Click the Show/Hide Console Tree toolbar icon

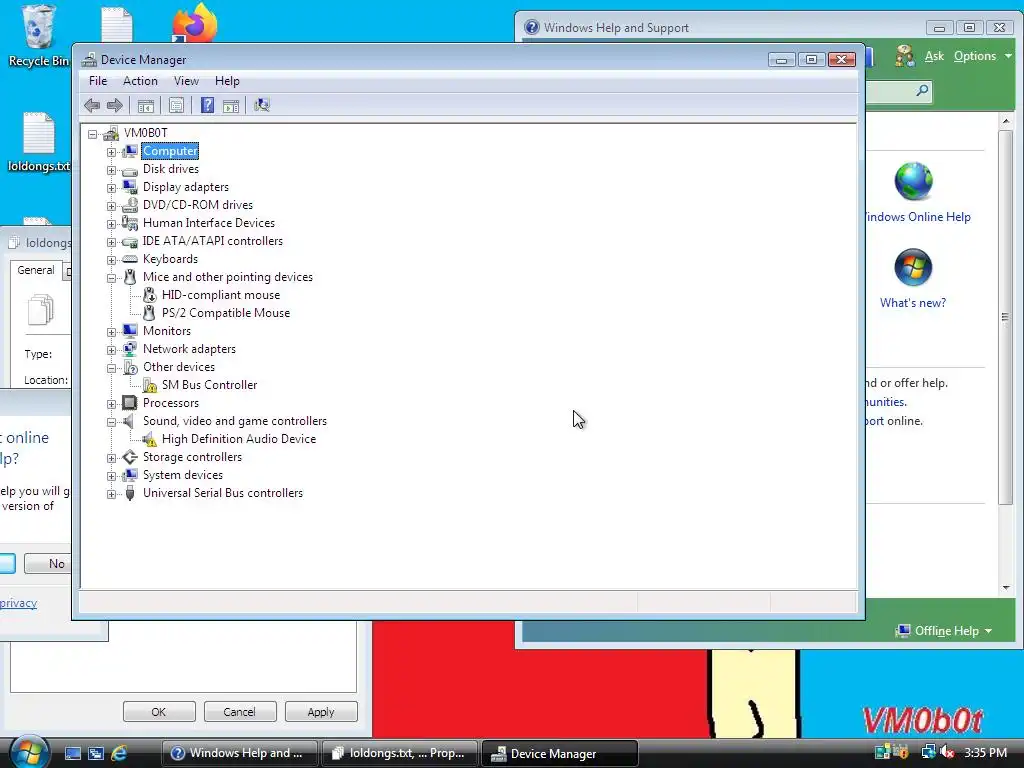(146, 105)
